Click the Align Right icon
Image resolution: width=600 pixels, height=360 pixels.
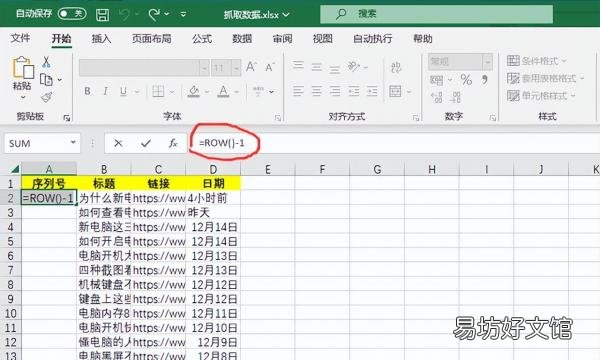click(x=335, y=91)
